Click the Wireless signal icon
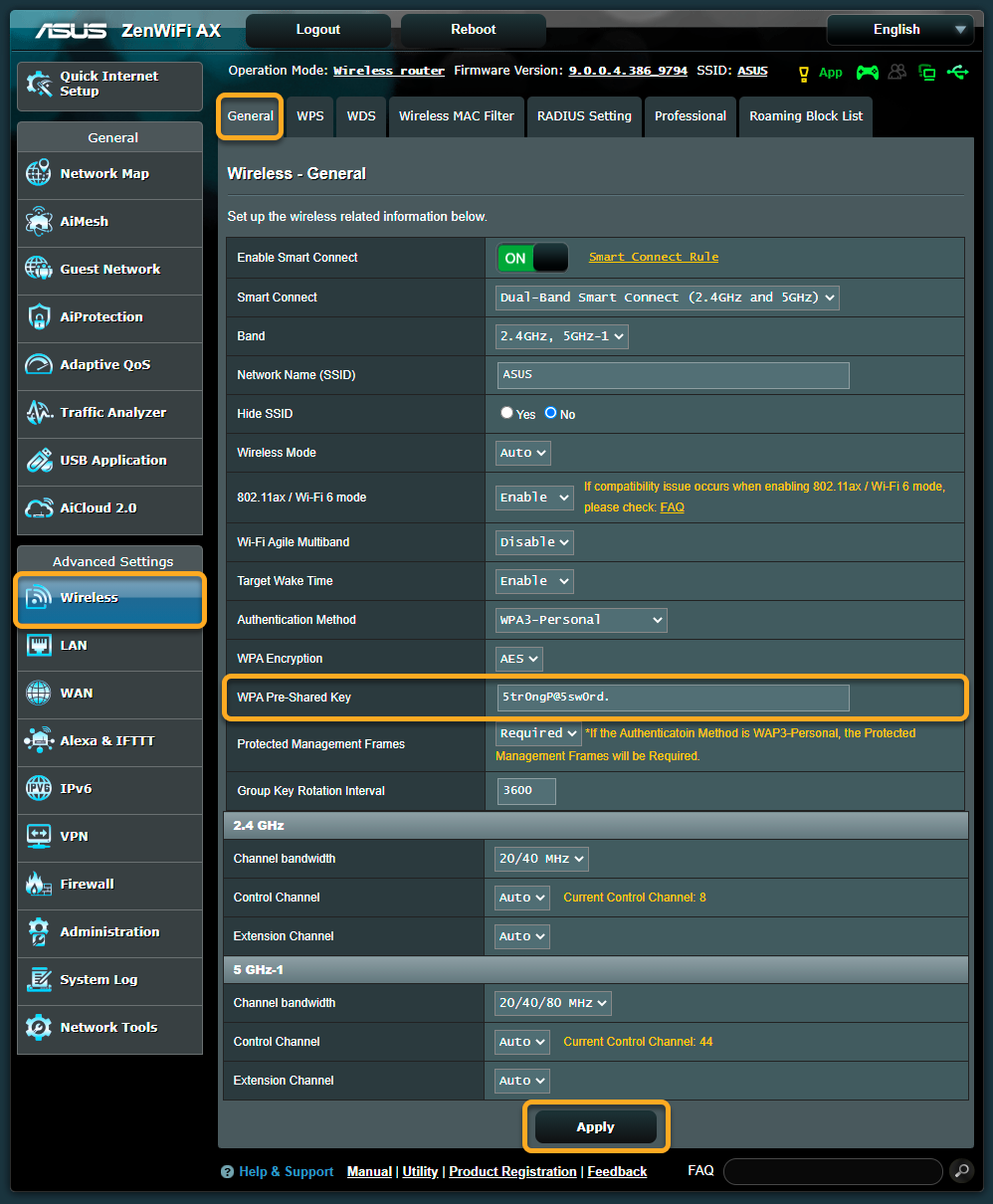993x1204 pixels. click(39, 597)
